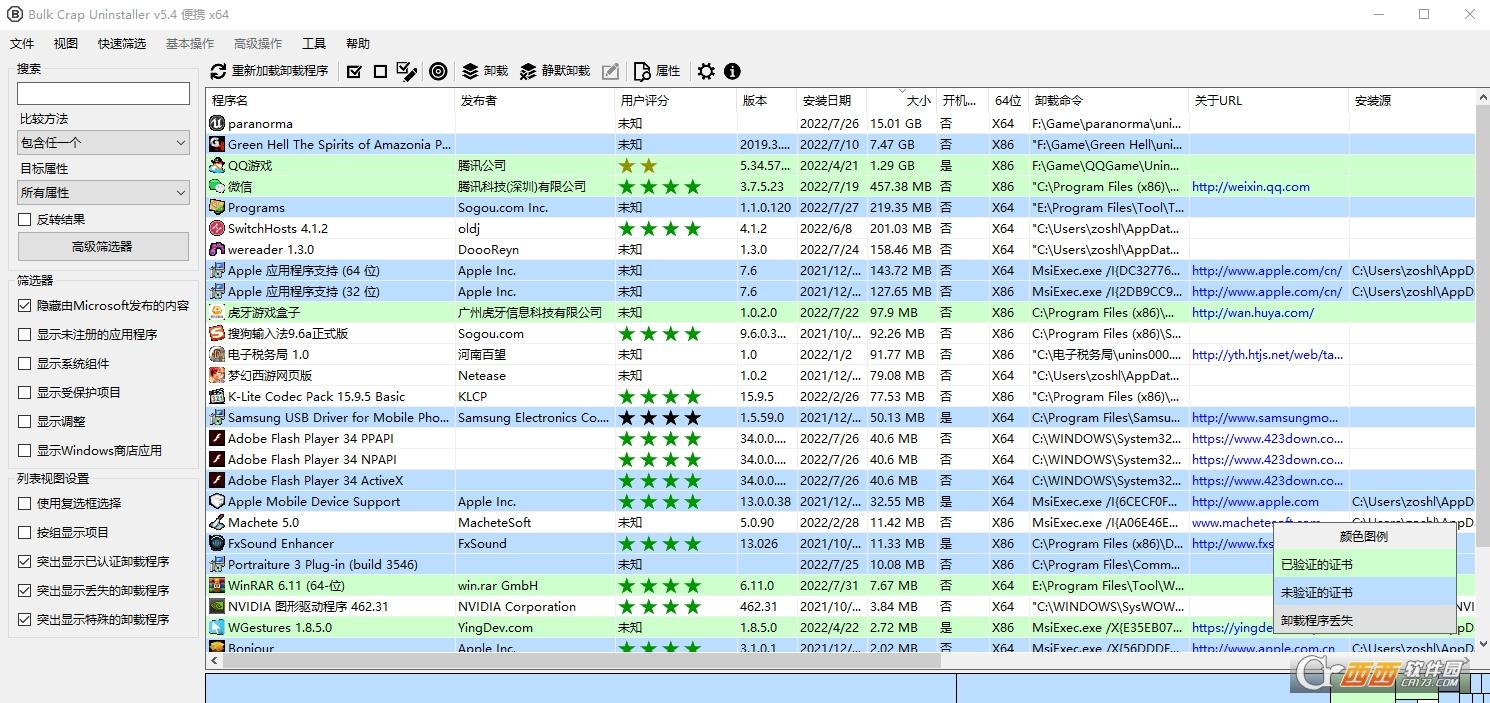Screen dimensions: 1490x703
Task: Open the 帮助 menu
Action: pos(358,44)
